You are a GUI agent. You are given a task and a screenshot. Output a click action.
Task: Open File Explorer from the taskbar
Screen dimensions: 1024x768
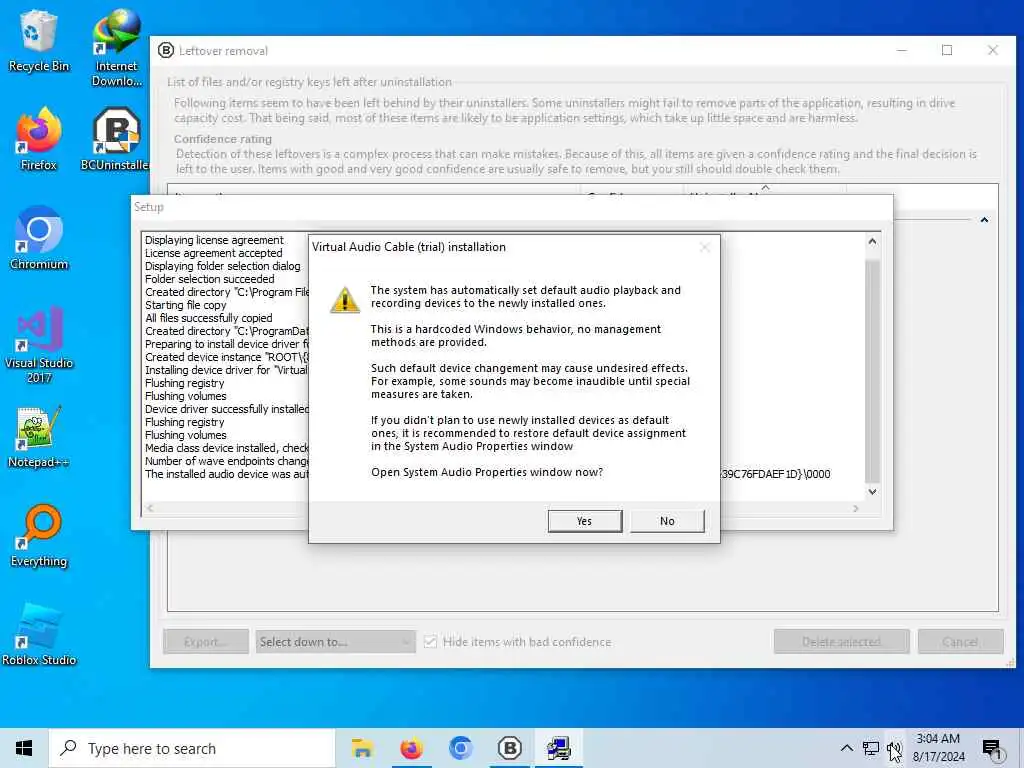tap(362, 748)
